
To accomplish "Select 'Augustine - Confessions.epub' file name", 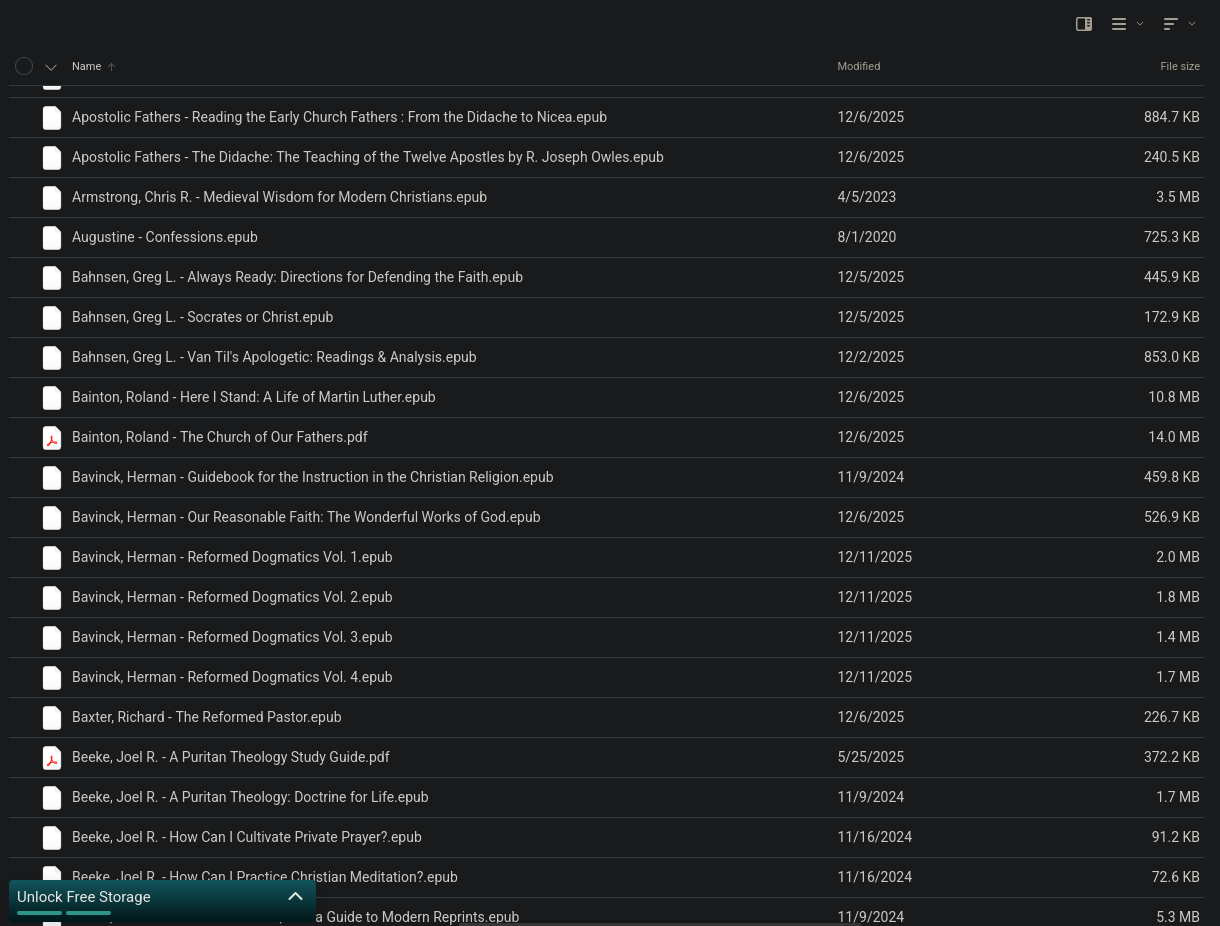I will [165, 237].
